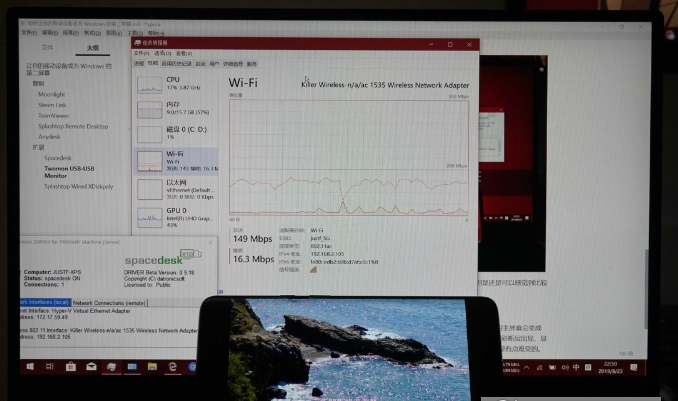The width and height of the screenshot is (678, 401).
Task: Open Internet Explorer from the taskbar
Action: pyautogui.click(x=173, y=367)
